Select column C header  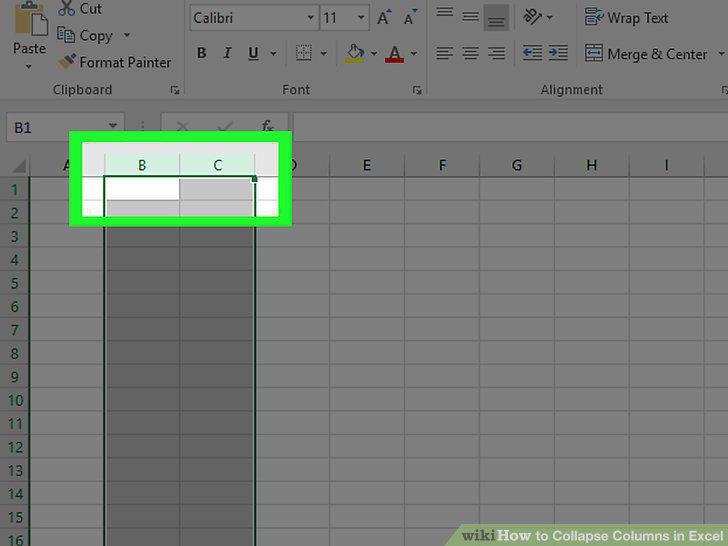(x=217, y=165)
